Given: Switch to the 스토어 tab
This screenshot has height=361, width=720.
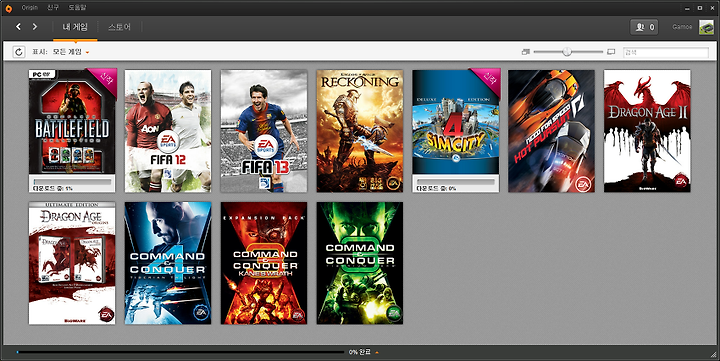Looking at the screenshot, I should coord(119,27).
